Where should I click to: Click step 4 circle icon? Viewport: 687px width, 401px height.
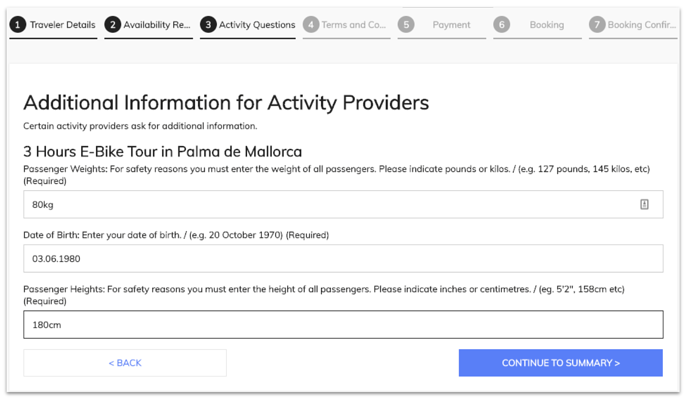311,25
